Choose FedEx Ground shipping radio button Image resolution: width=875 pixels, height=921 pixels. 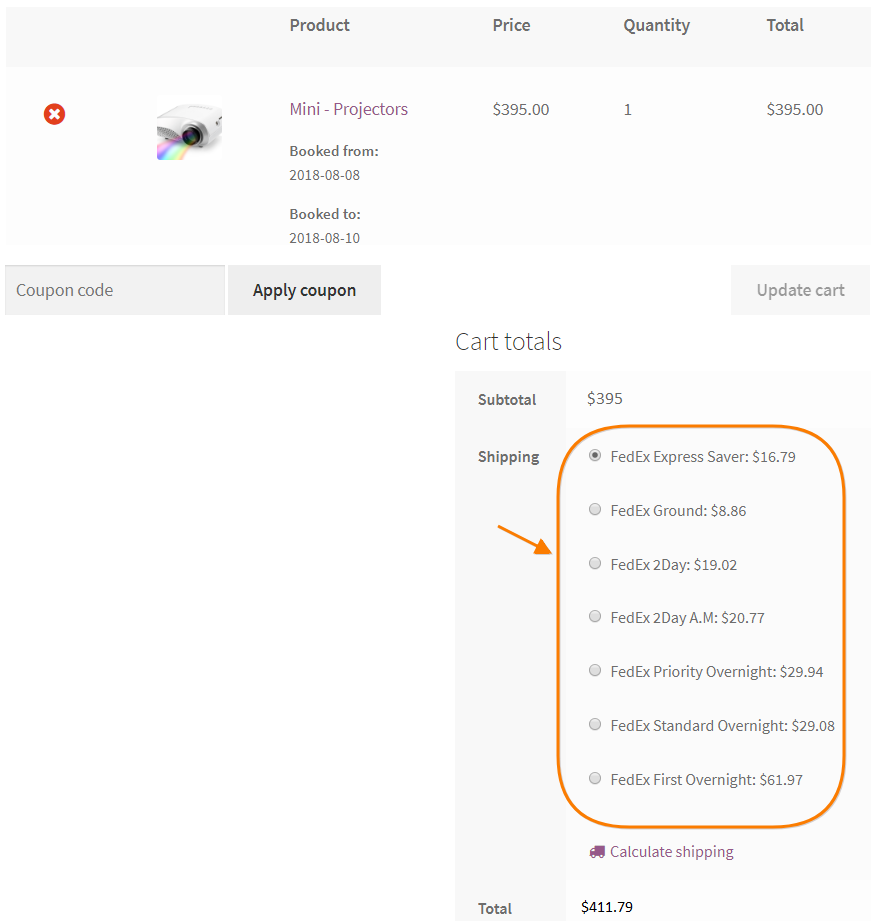tap(595, 509)
